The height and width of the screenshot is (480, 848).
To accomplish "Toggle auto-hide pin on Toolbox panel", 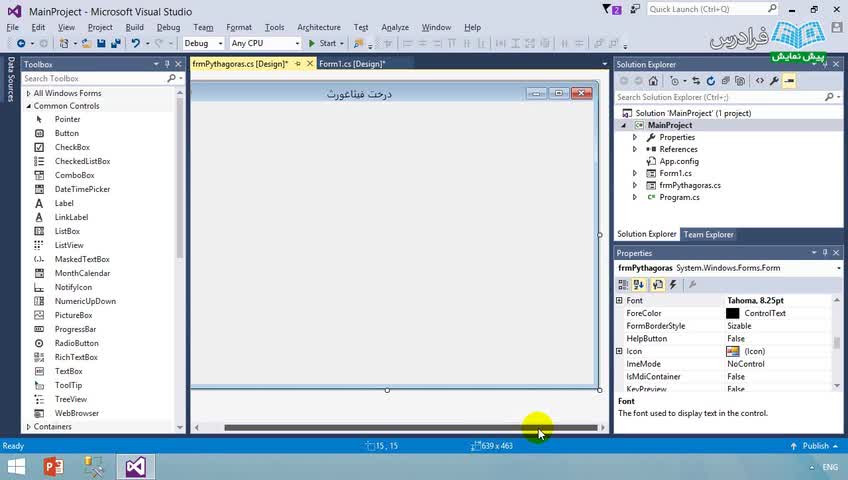I will pyautogui.click(x=167, y=64).
